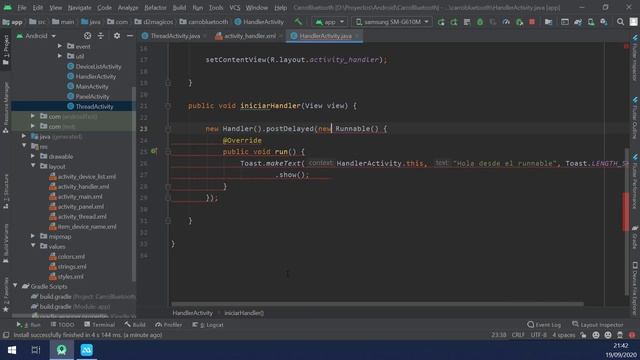Click the Run Anything toolbar icon

pyautogui.click(x=565, y=22)
